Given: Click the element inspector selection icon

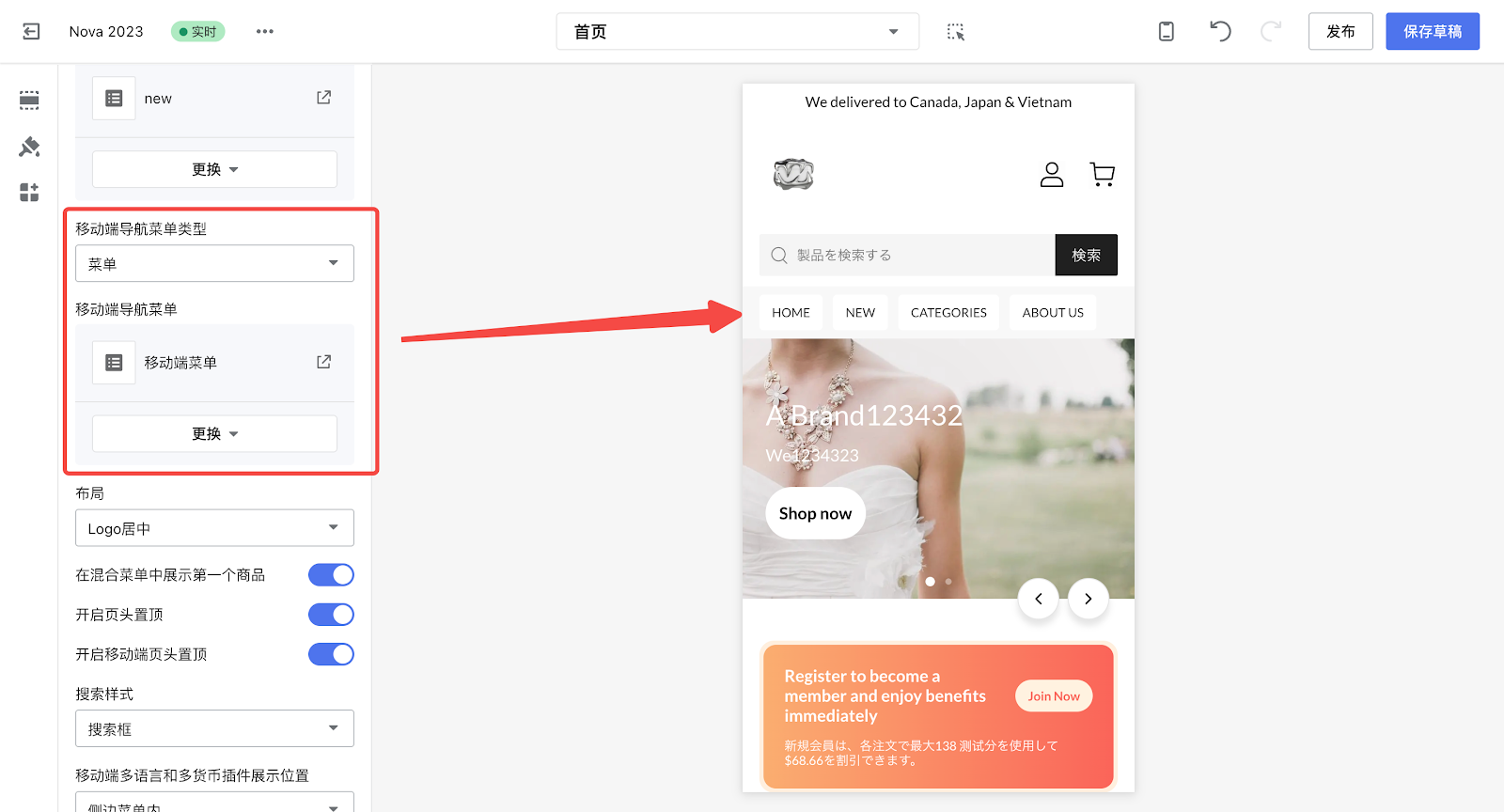Looking at the screenshot, I should (x=956, y=32).
